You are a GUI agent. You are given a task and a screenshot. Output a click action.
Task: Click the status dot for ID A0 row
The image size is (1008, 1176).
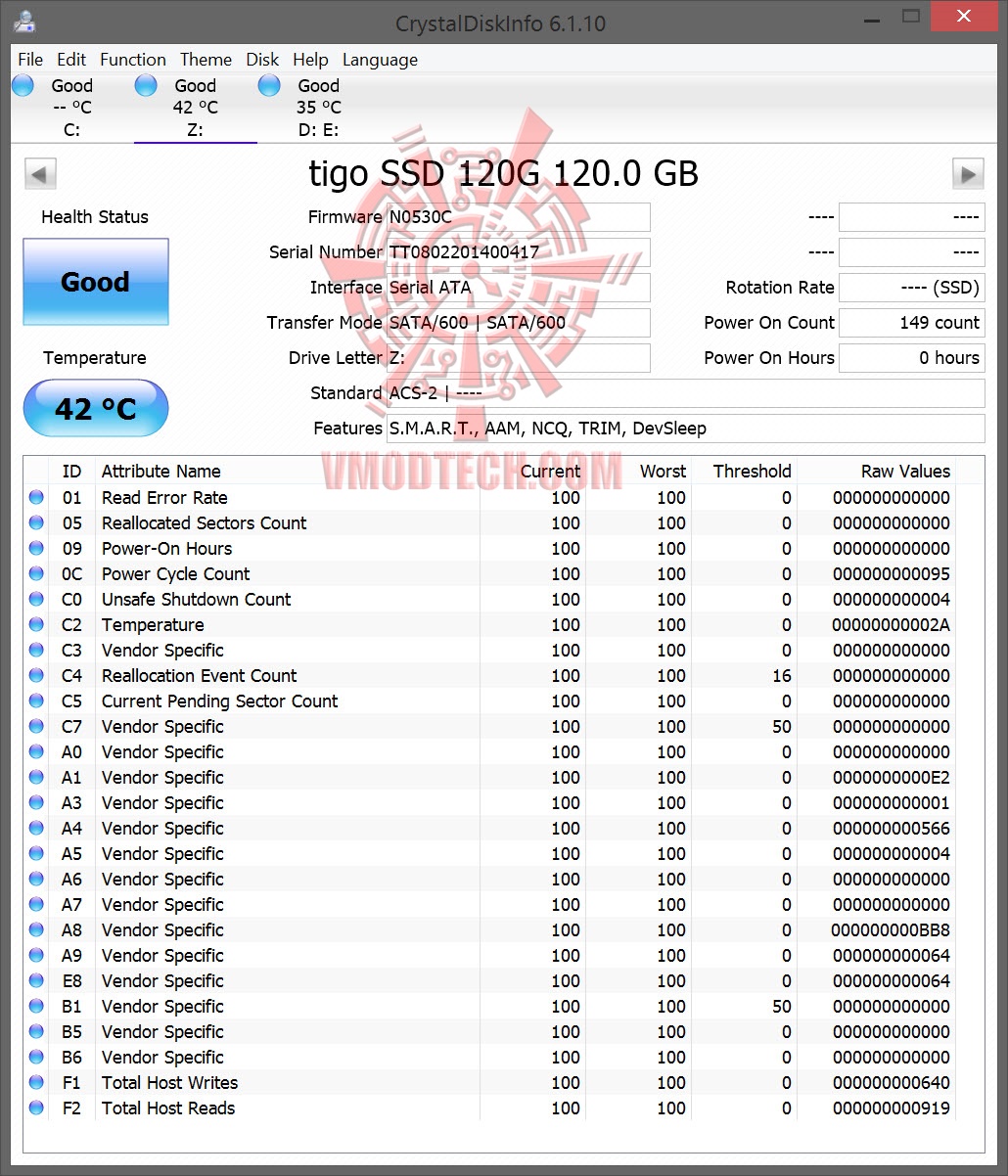point(36,751)
